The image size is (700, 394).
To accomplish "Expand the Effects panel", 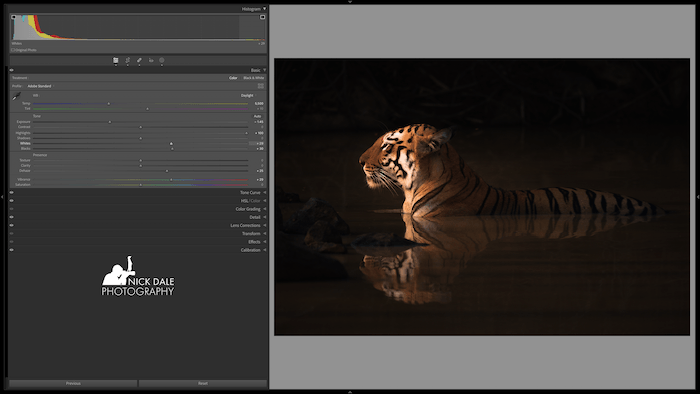I will pos(264,241).
